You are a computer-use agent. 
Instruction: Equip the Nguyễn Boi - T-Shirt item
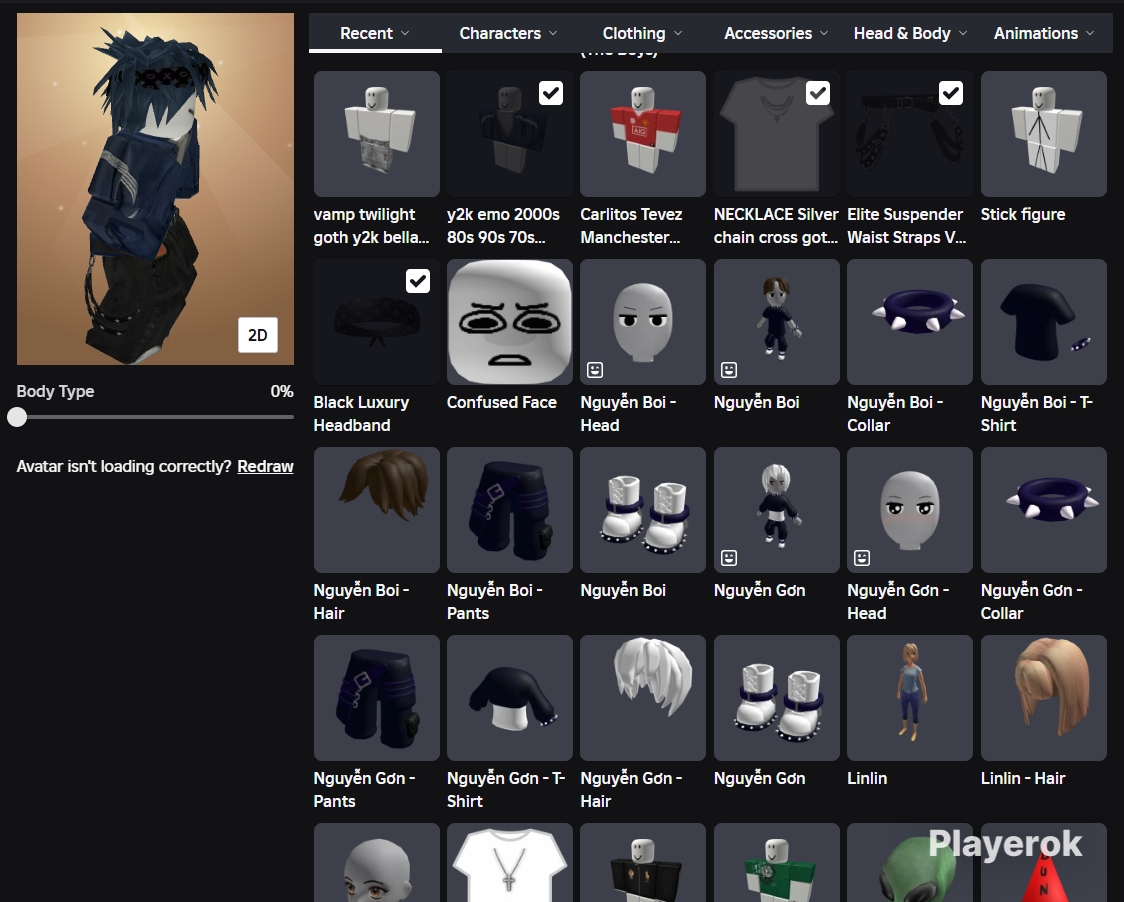click(1044, 322)
